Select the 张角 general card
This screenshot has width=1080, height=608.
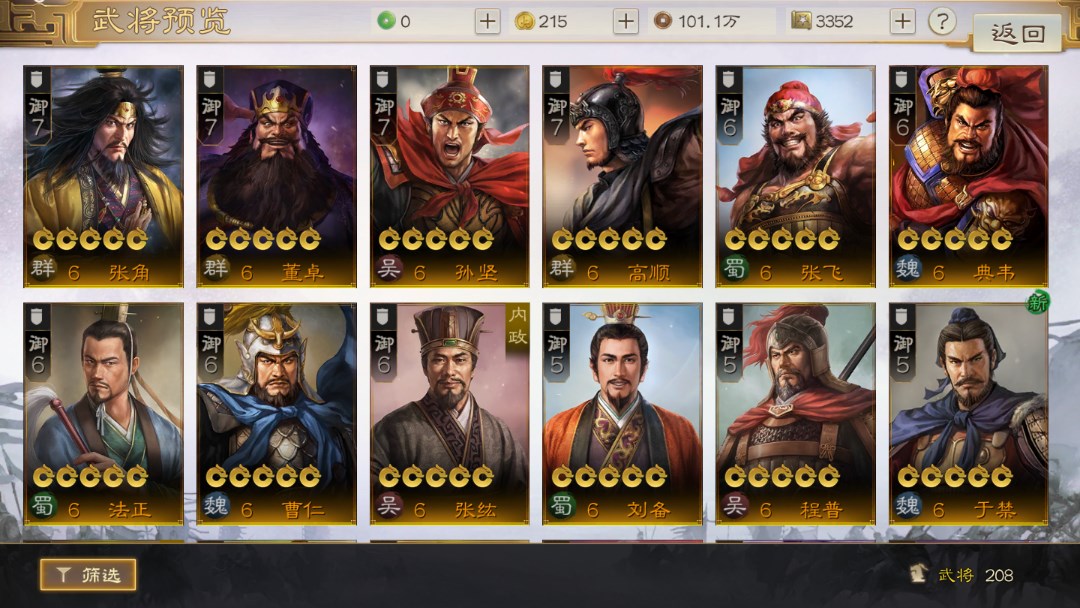click(x=103, y=176)
